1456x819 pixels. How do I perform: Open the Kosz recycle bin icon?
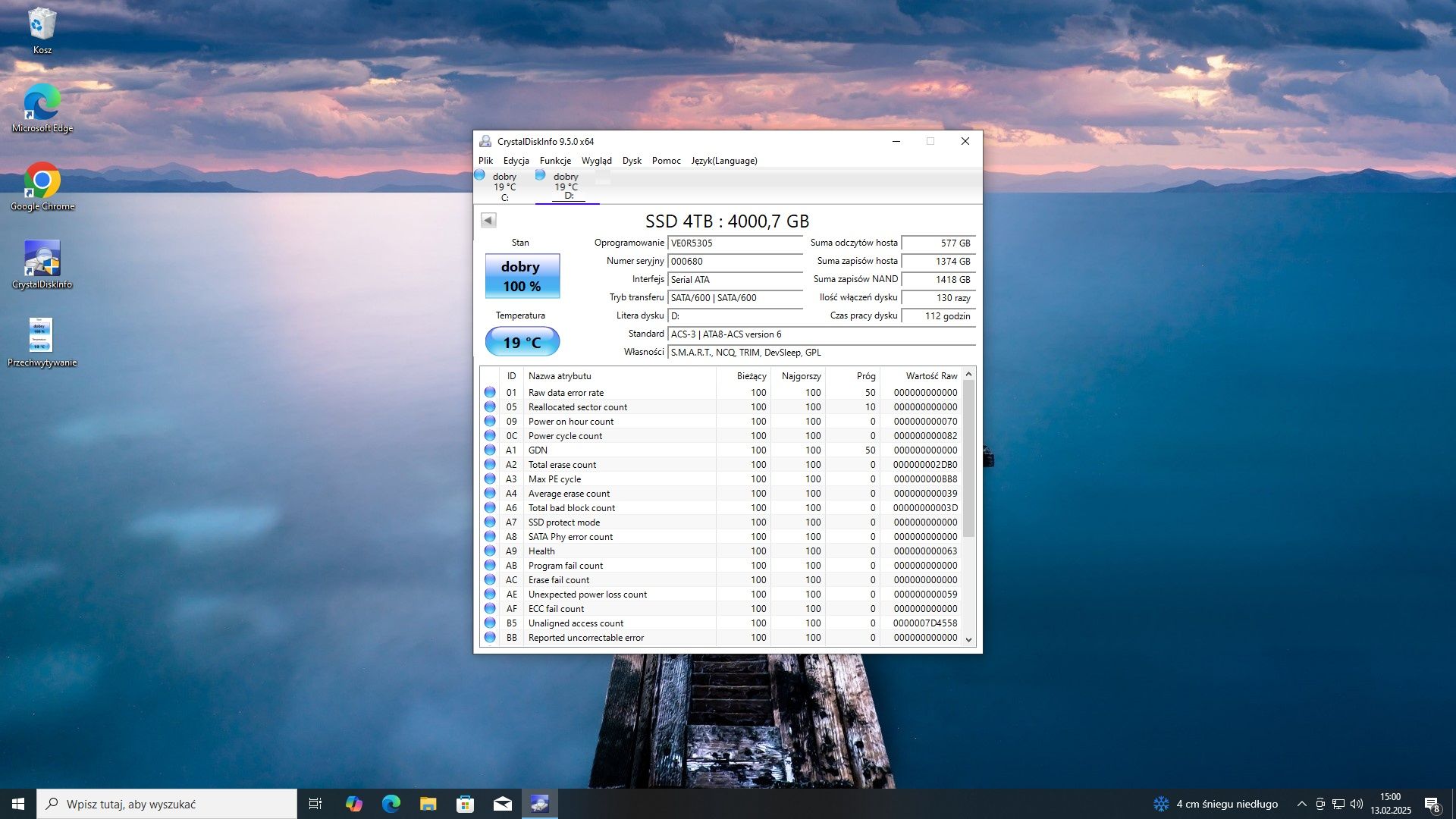pos(42,30)
